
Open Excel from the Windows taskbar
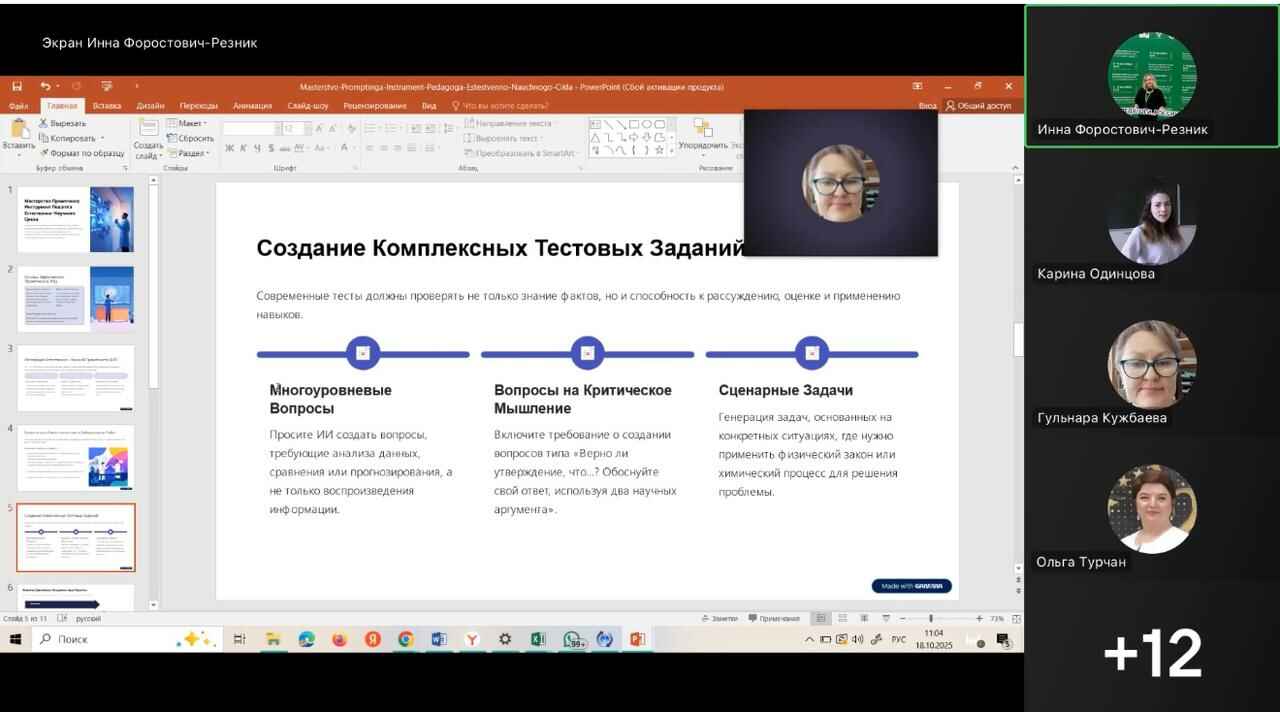537,639
